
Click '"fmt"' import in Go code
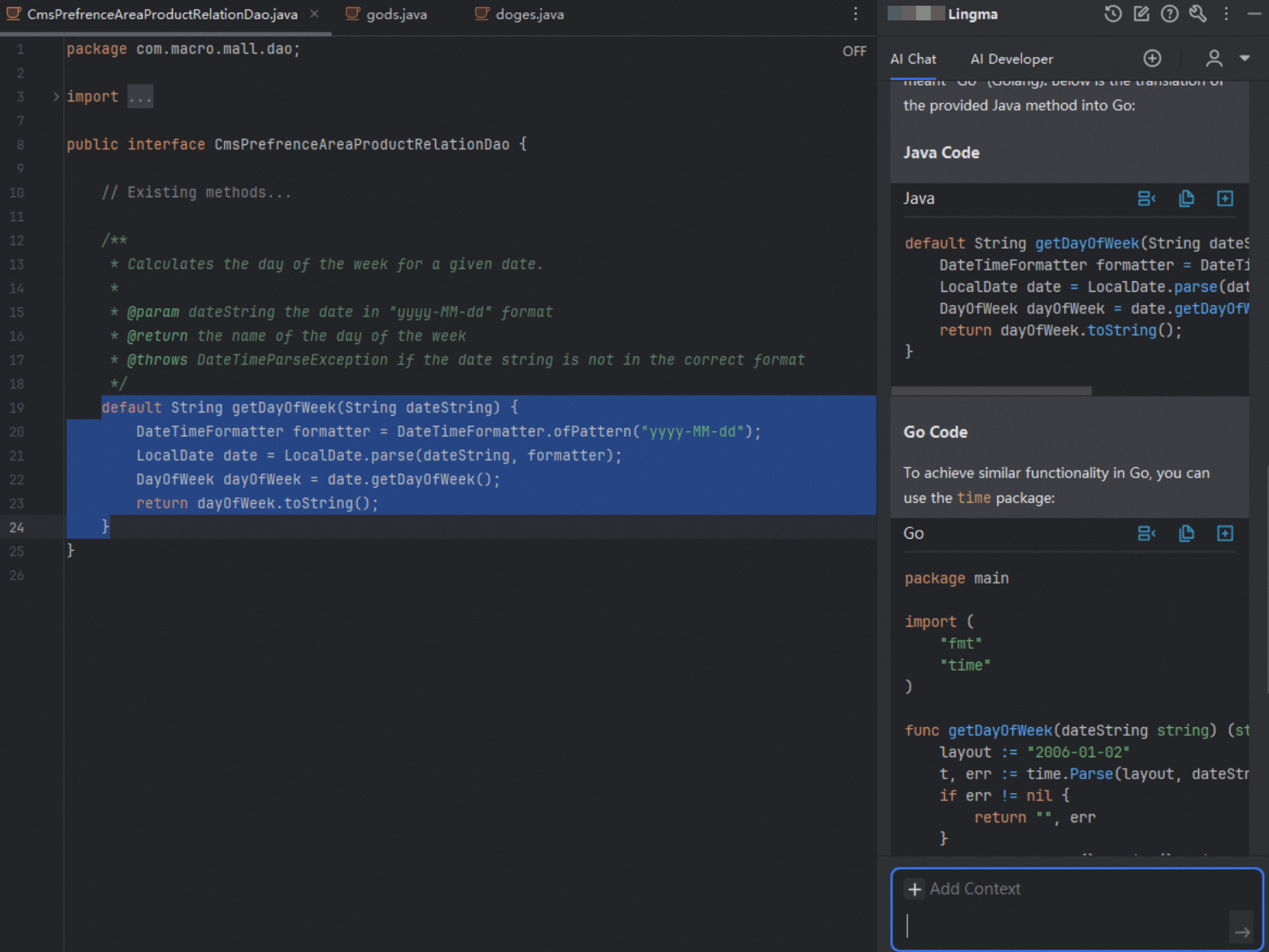[961, 643]
